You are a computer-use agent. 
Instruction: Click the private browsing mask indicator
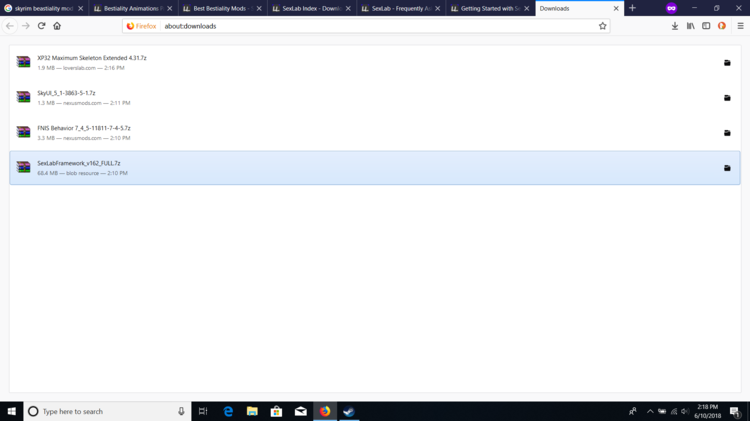click(671, 8)
